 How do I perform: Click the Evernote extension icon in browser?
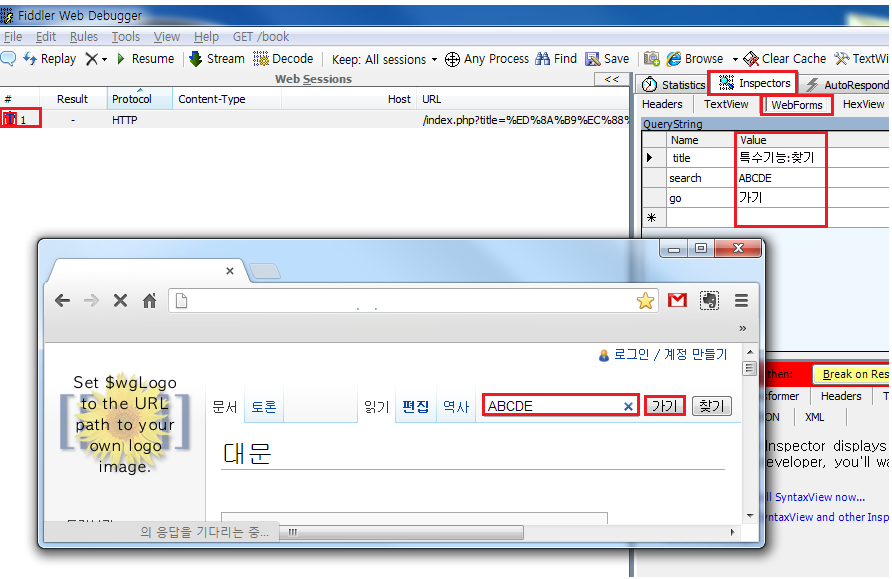(709, 300)
